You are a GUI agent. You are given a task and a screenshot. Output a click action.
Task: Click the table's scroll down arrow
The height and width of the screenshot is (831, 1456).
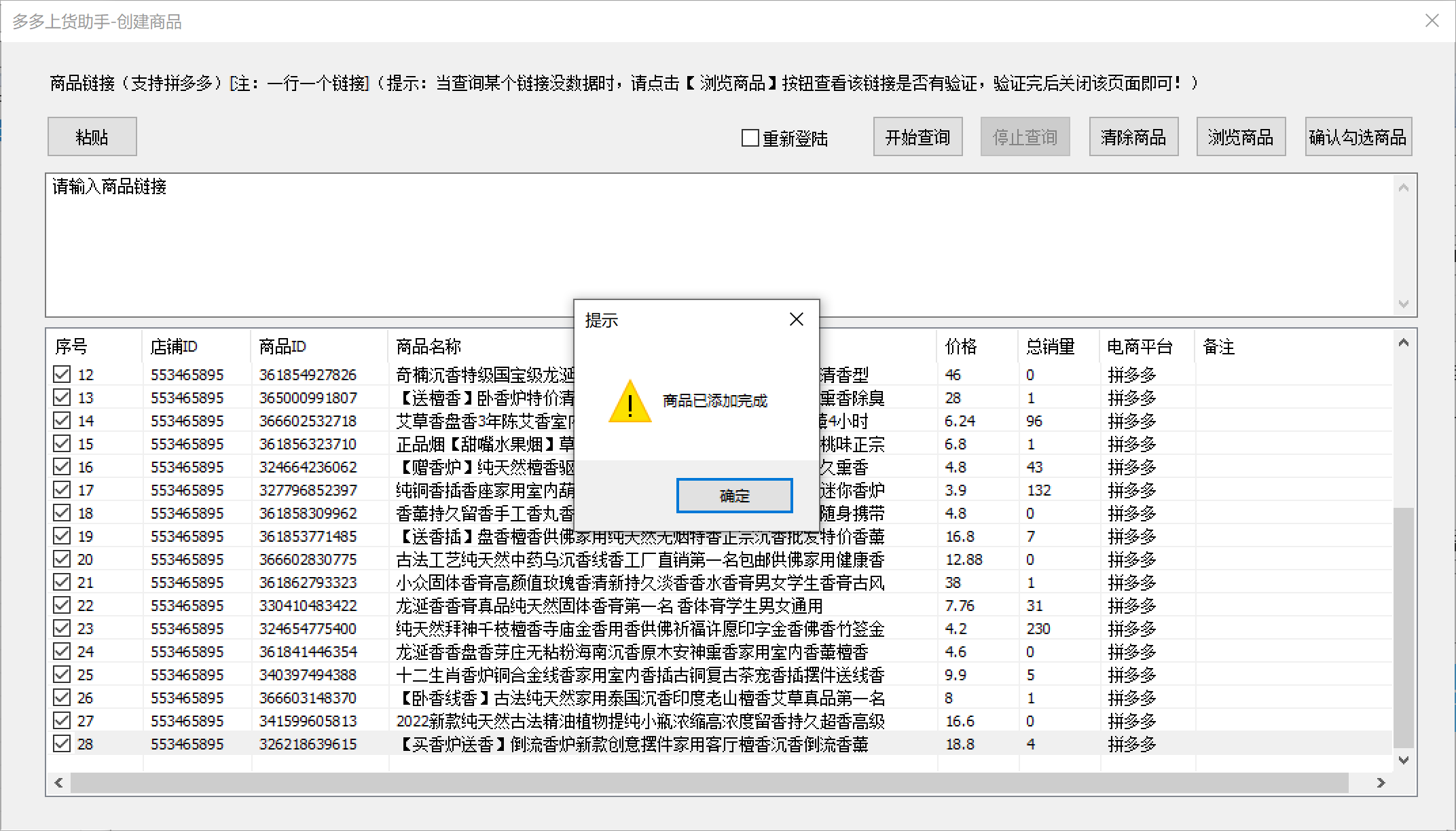1403,760
